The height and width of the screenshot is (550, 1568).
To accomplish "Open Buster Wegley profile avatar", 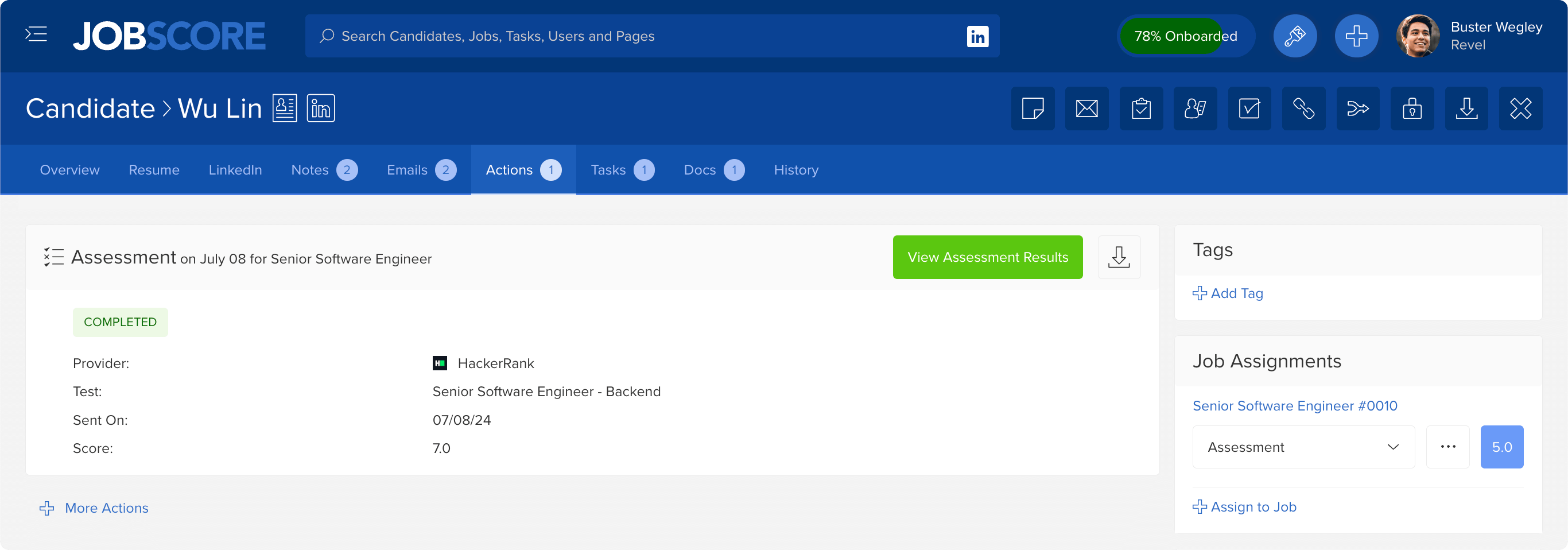I will point(1418,36).
